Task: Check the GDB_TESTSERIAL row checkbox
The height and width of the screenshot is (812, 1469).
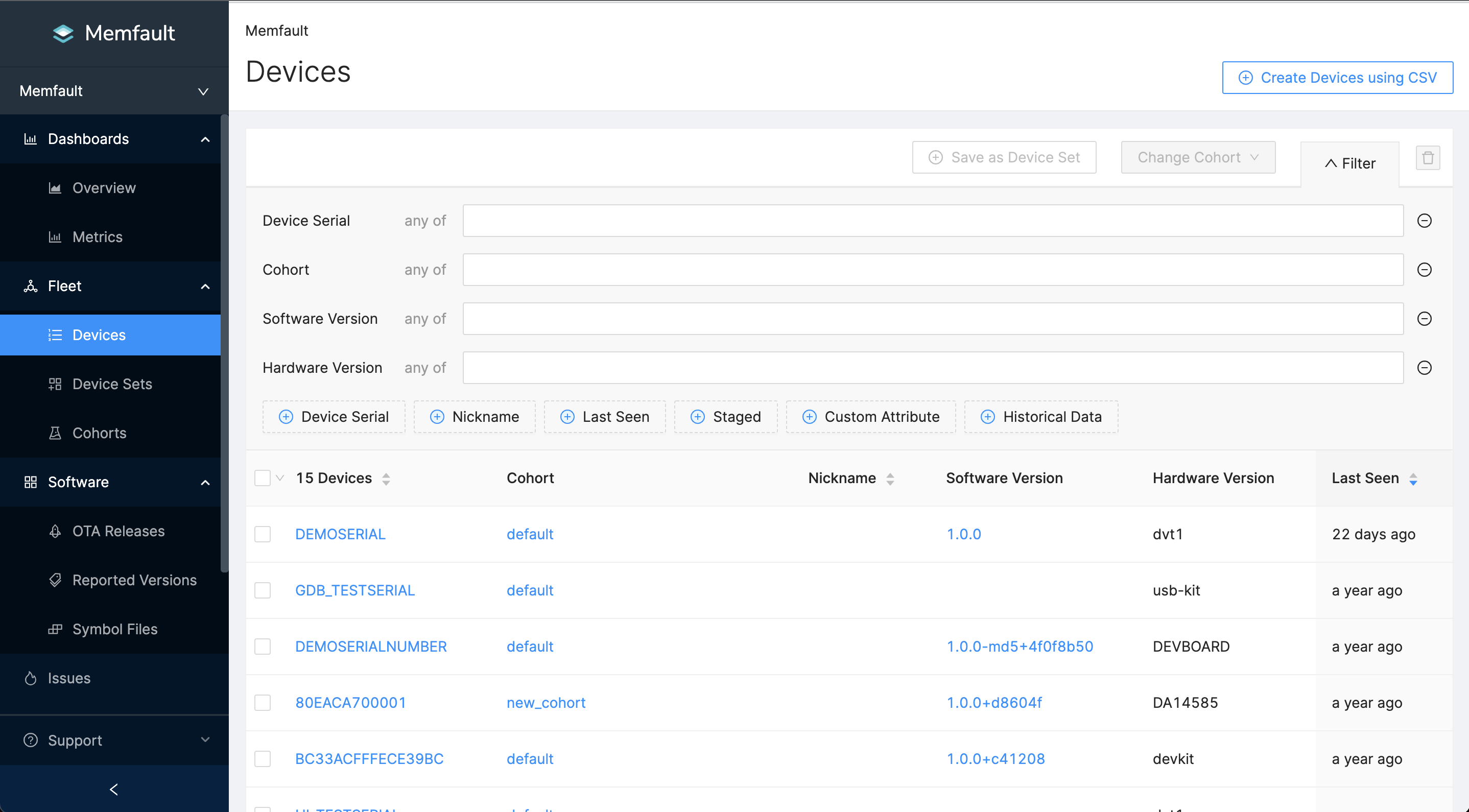Action: pos(263,590)
